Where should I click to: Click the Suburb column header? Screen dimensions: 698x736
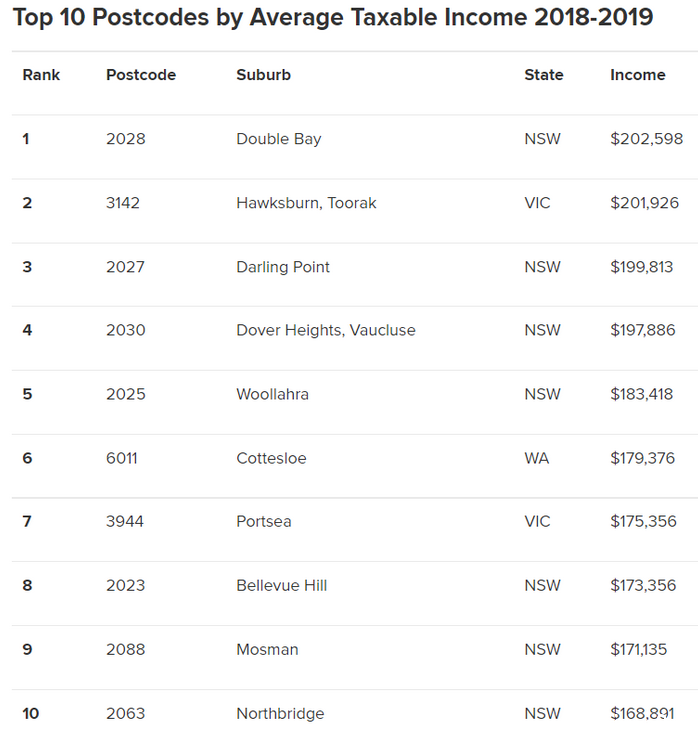(x=263, y=75)
